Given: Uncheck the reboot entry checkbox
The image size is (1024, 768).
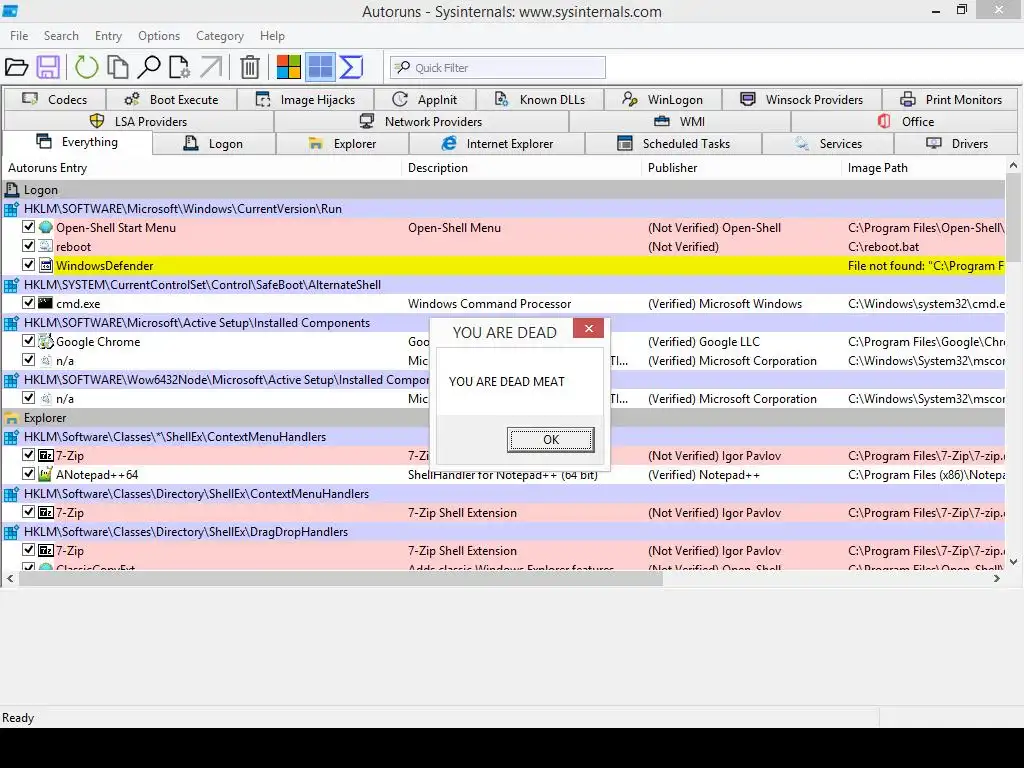Looking at the screenshot, I should [x=28, y=246].
